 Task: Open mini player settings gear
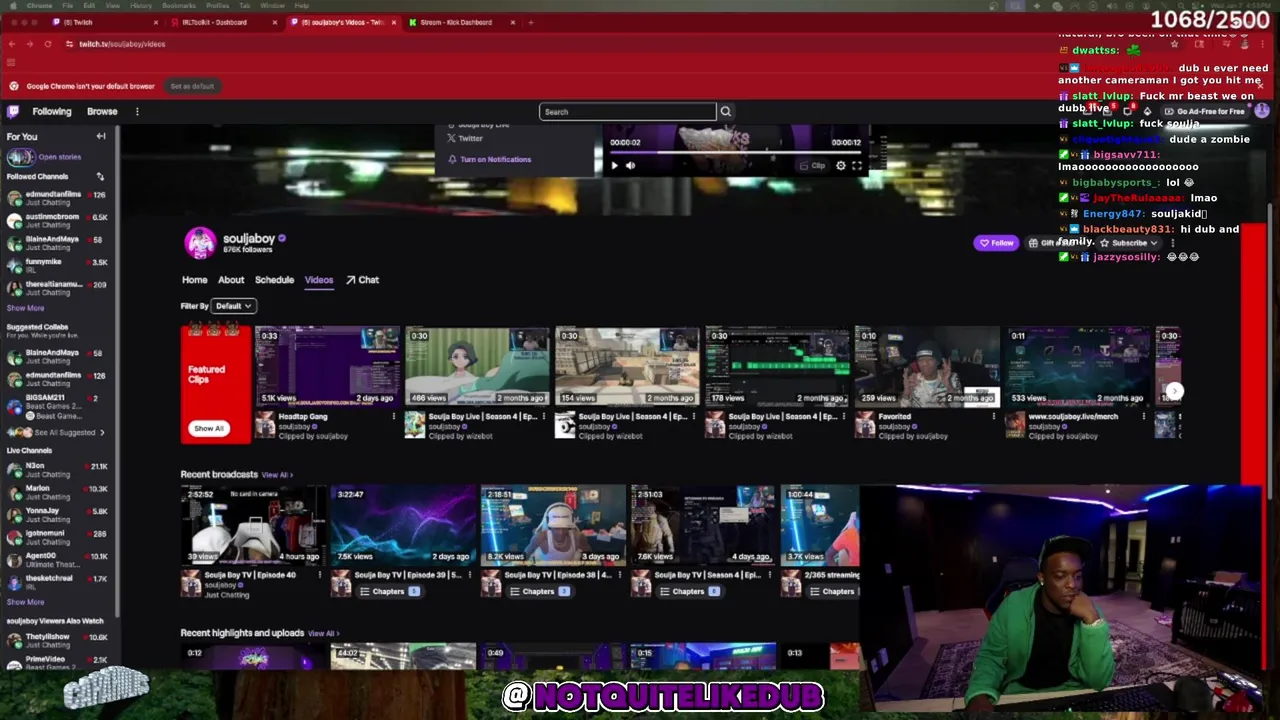[841, 166]
